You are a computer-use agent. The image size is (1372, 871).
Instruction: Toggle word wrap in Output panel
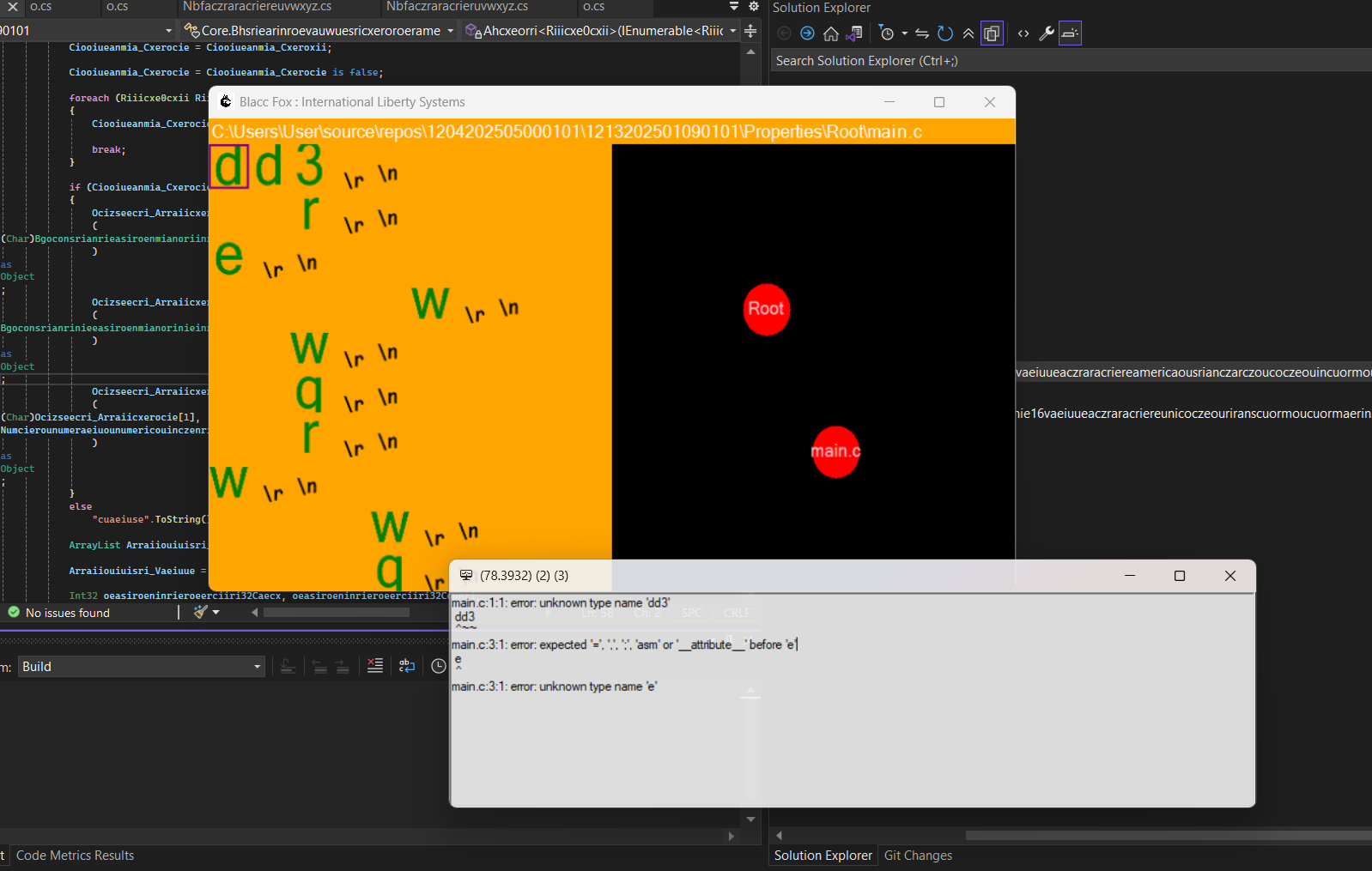407,666
